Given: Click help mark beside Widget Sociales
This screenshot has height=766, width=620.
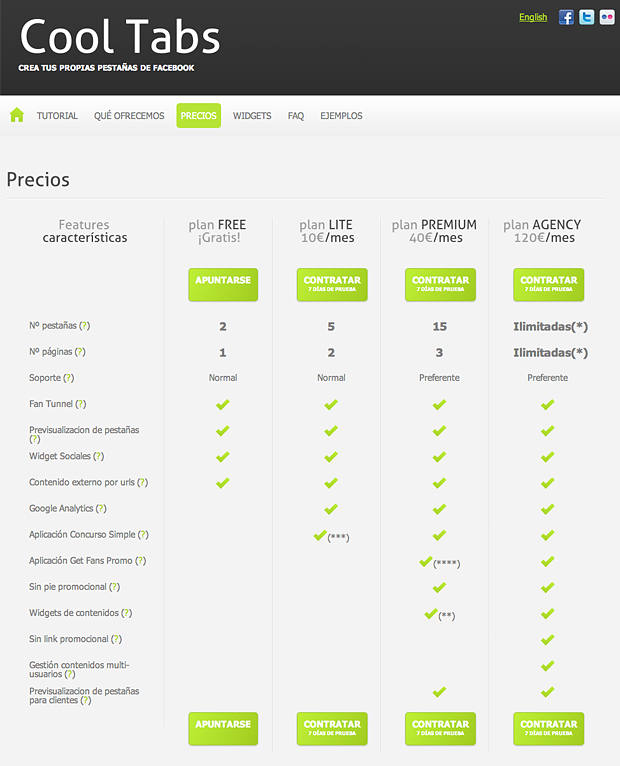Looking at the screenshot, I should coord(98,456).
